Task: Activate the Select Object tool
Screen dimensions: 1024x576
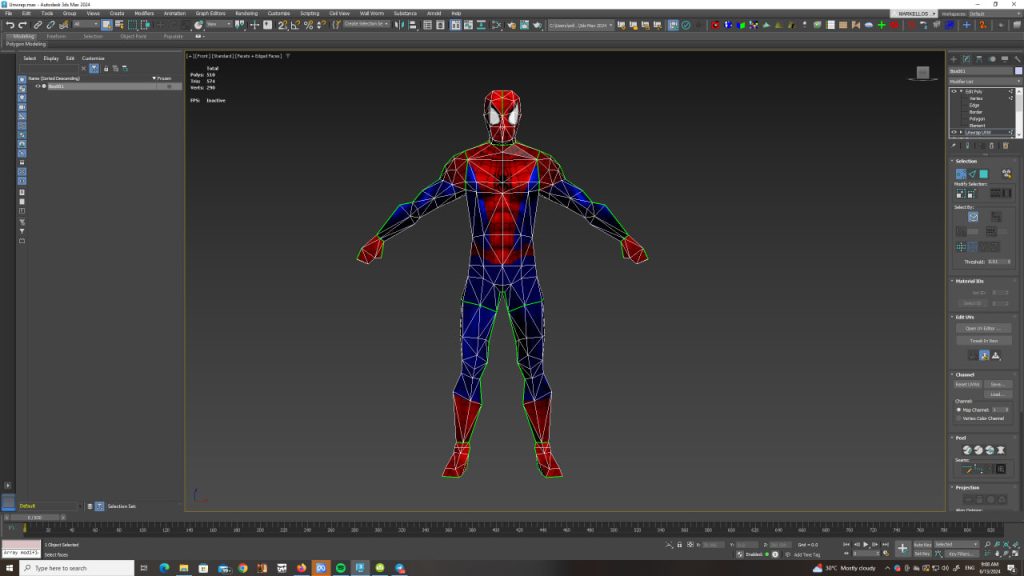Action: pyautogui.click(x=106, y=25)
